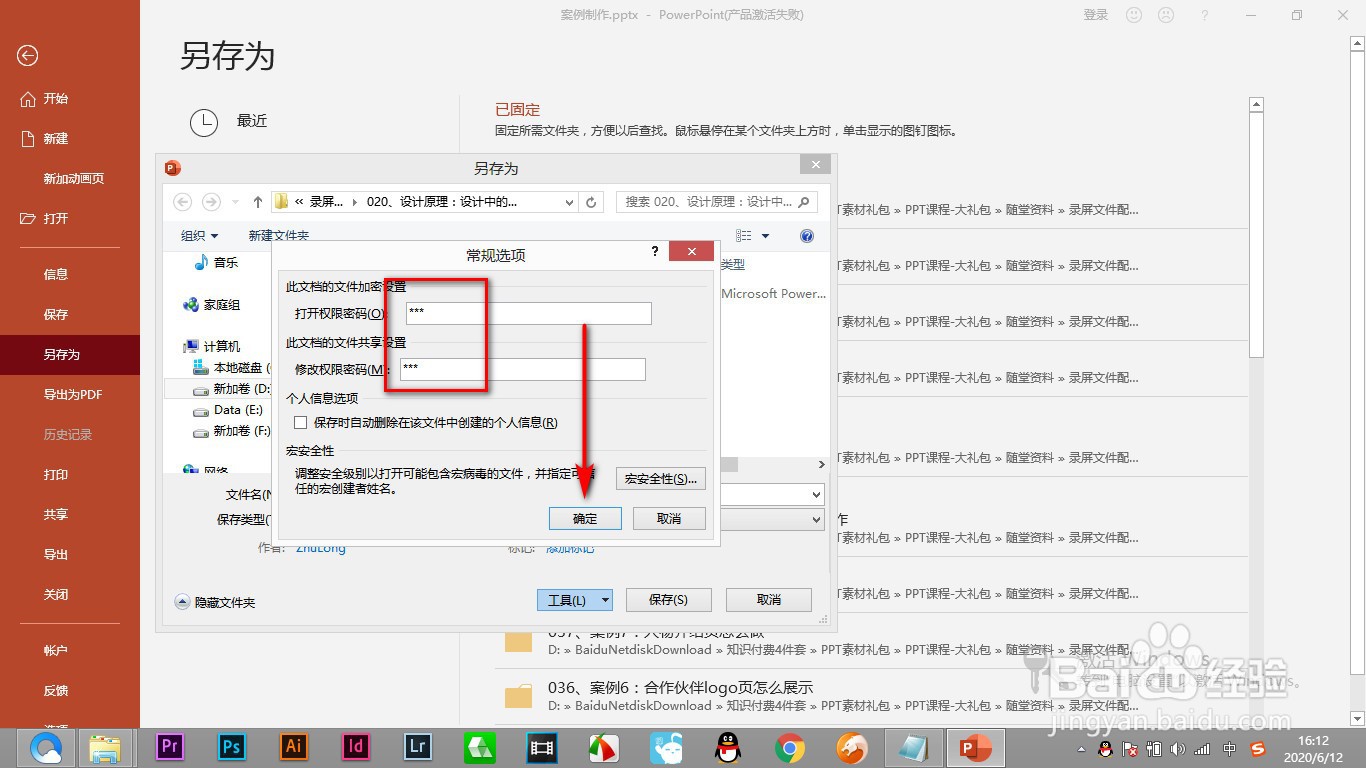Open Premiere Pro from the taskbar
Viewport: 1366px width, 768px height.
click(170, 747)
